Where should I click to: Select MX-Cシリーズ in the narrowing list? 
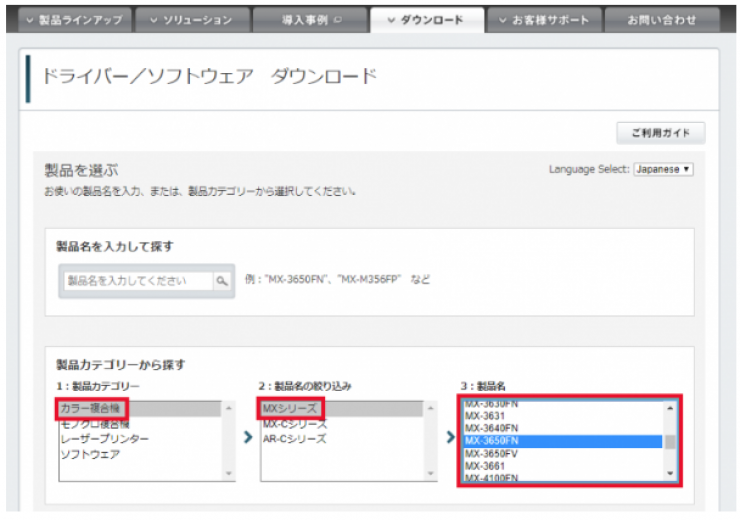pos(342,424)
